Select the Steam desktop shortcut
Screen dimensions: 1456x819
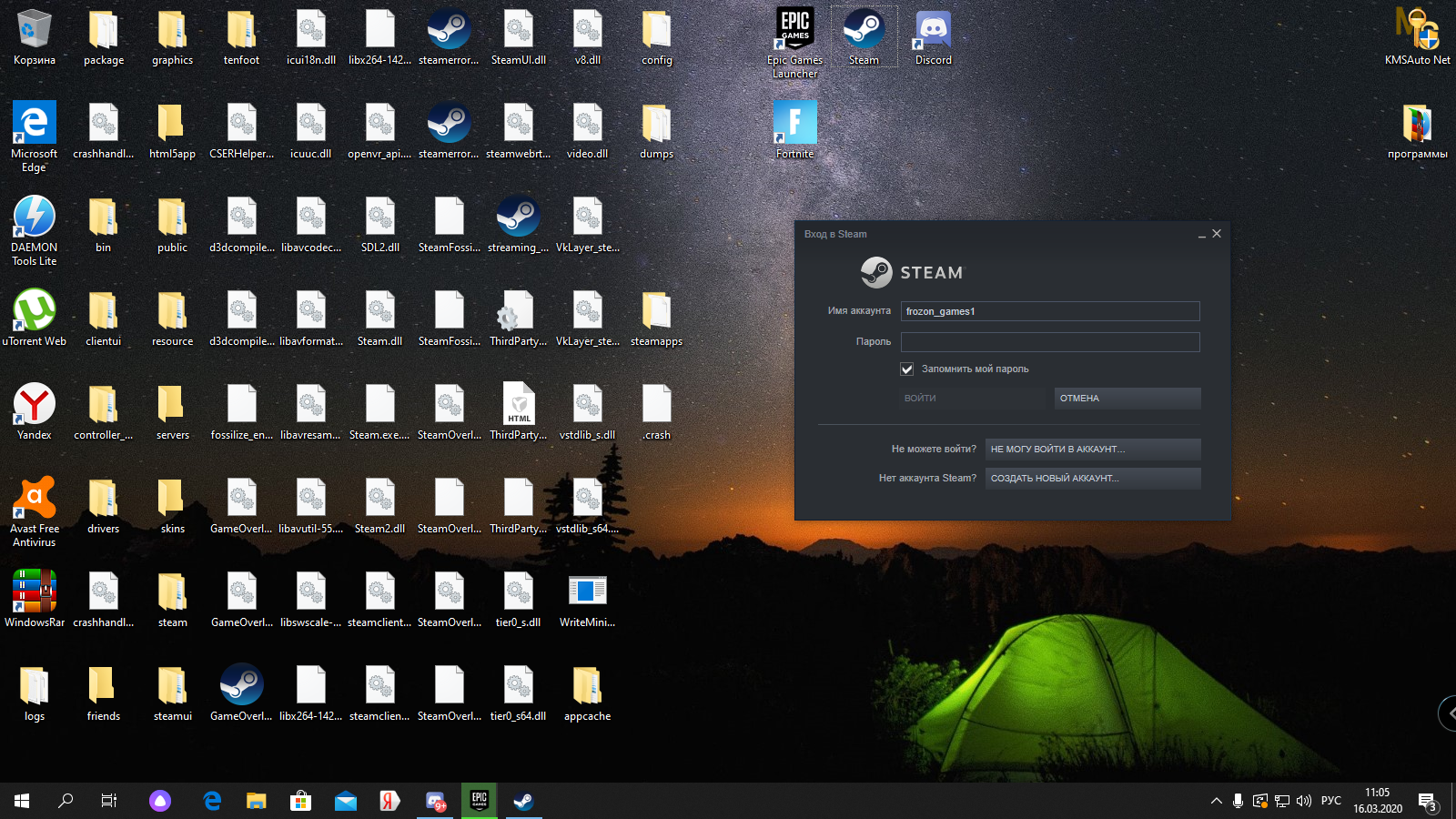[x=864, y=37]
